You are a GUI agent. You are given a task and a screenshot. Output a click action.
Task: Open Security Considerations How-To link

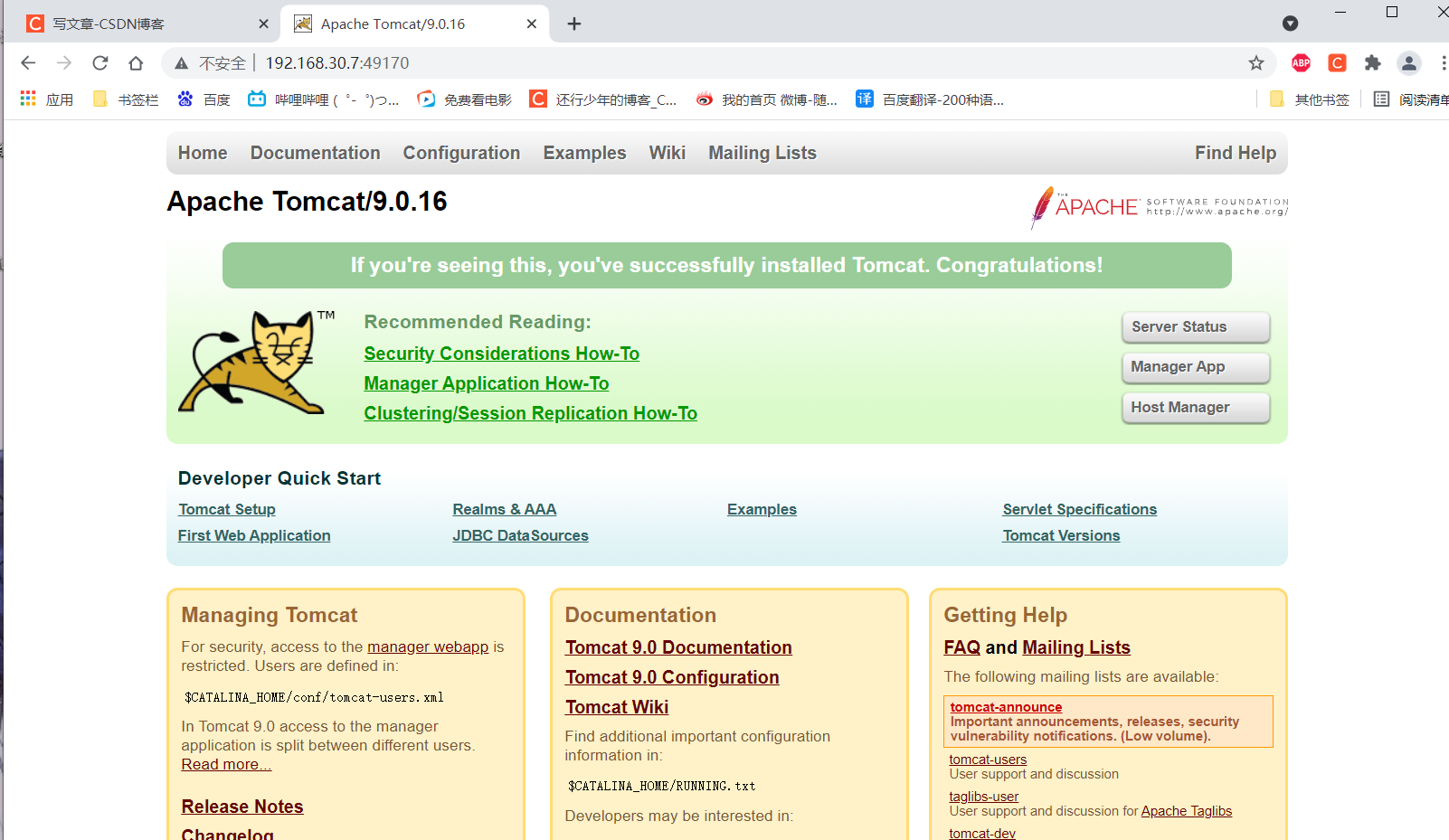[x=502, y=354]
